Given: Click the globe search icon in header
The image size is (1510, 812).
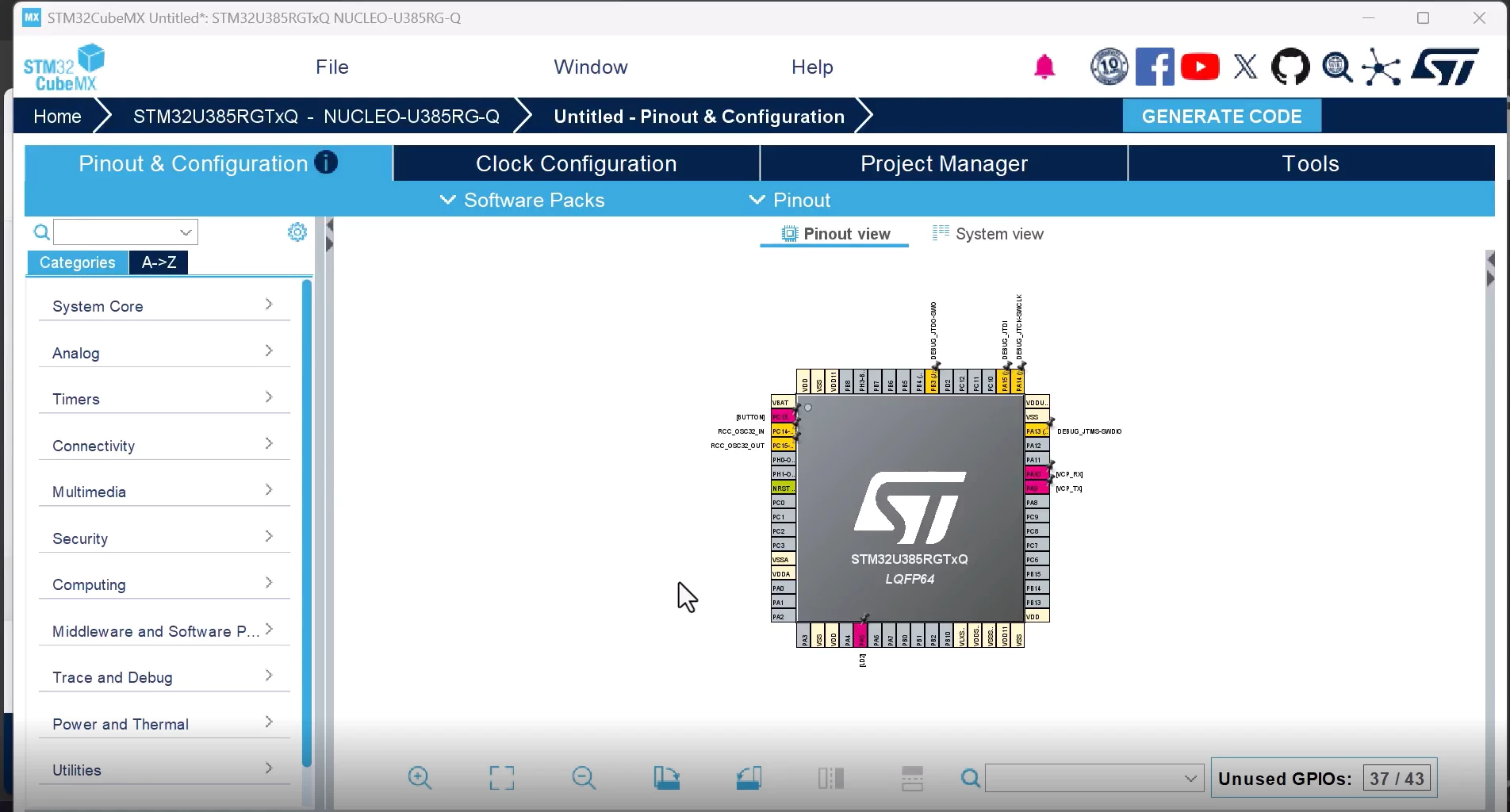Looking at the screenshot, I should tap(1337, 67).
